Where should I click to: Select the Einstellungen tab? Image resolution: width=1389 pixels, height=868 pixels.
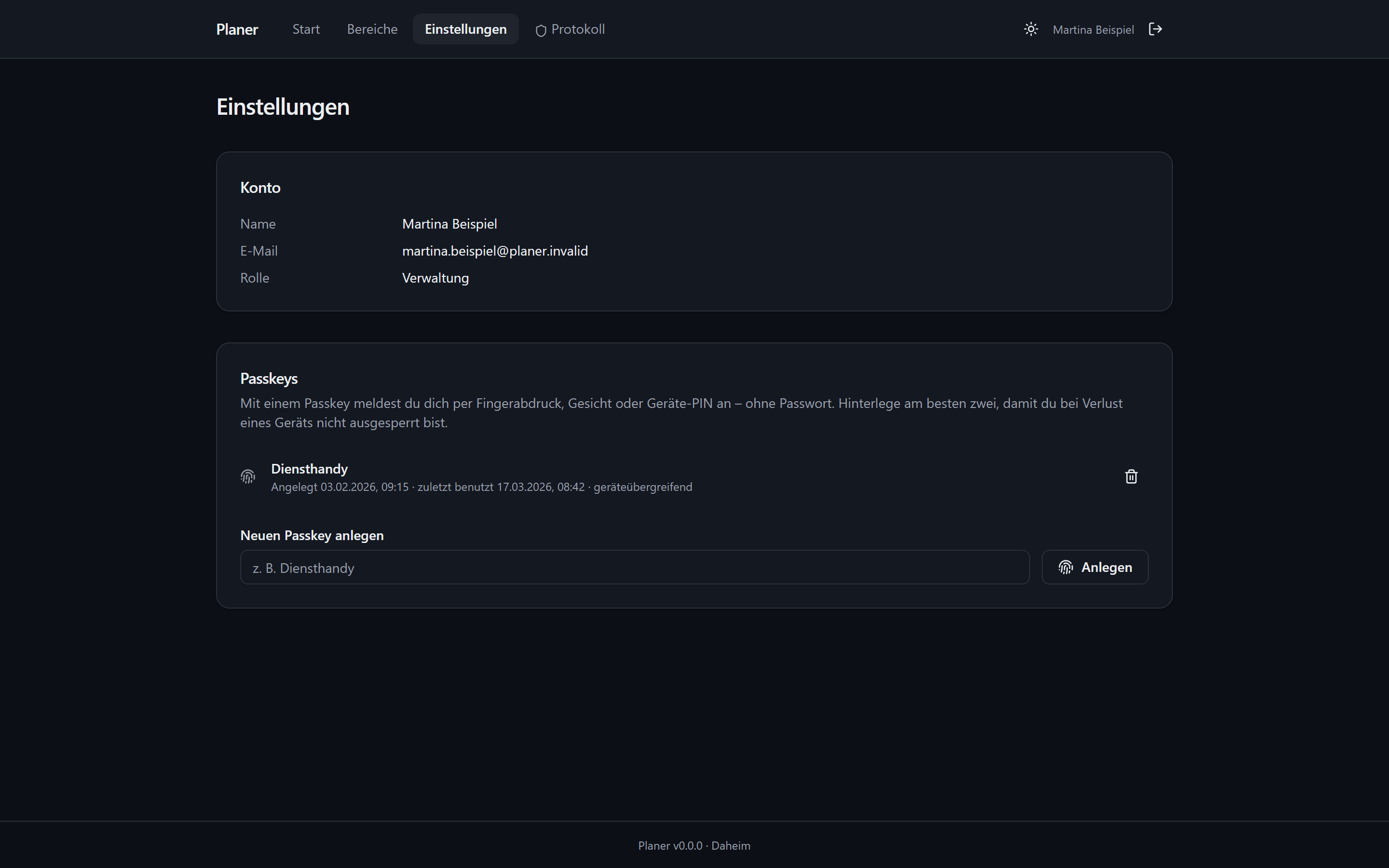pyautogui.click(x=465, y=29)
